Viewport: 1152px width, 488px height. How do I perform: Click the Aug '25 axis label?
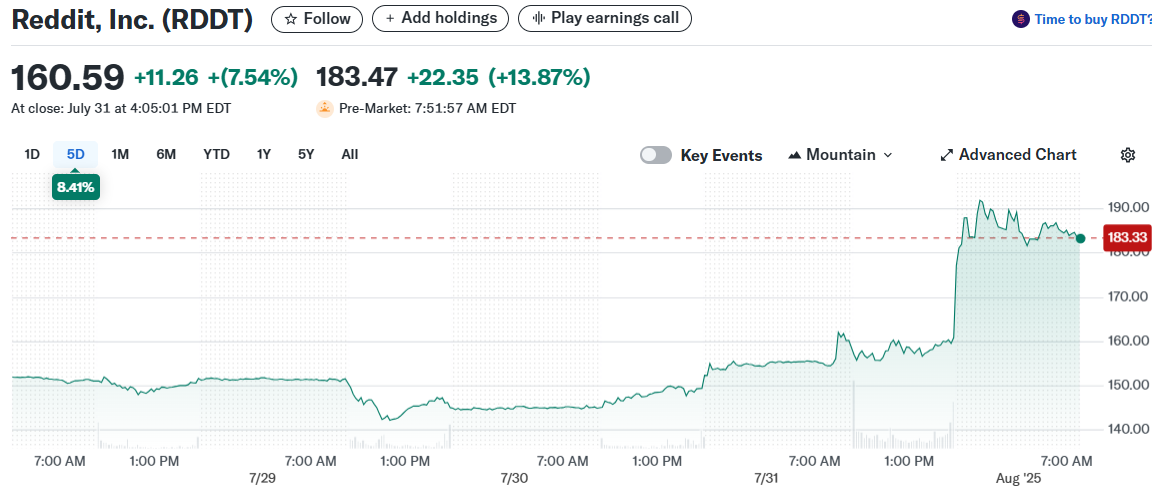[x=1017, y=478]
